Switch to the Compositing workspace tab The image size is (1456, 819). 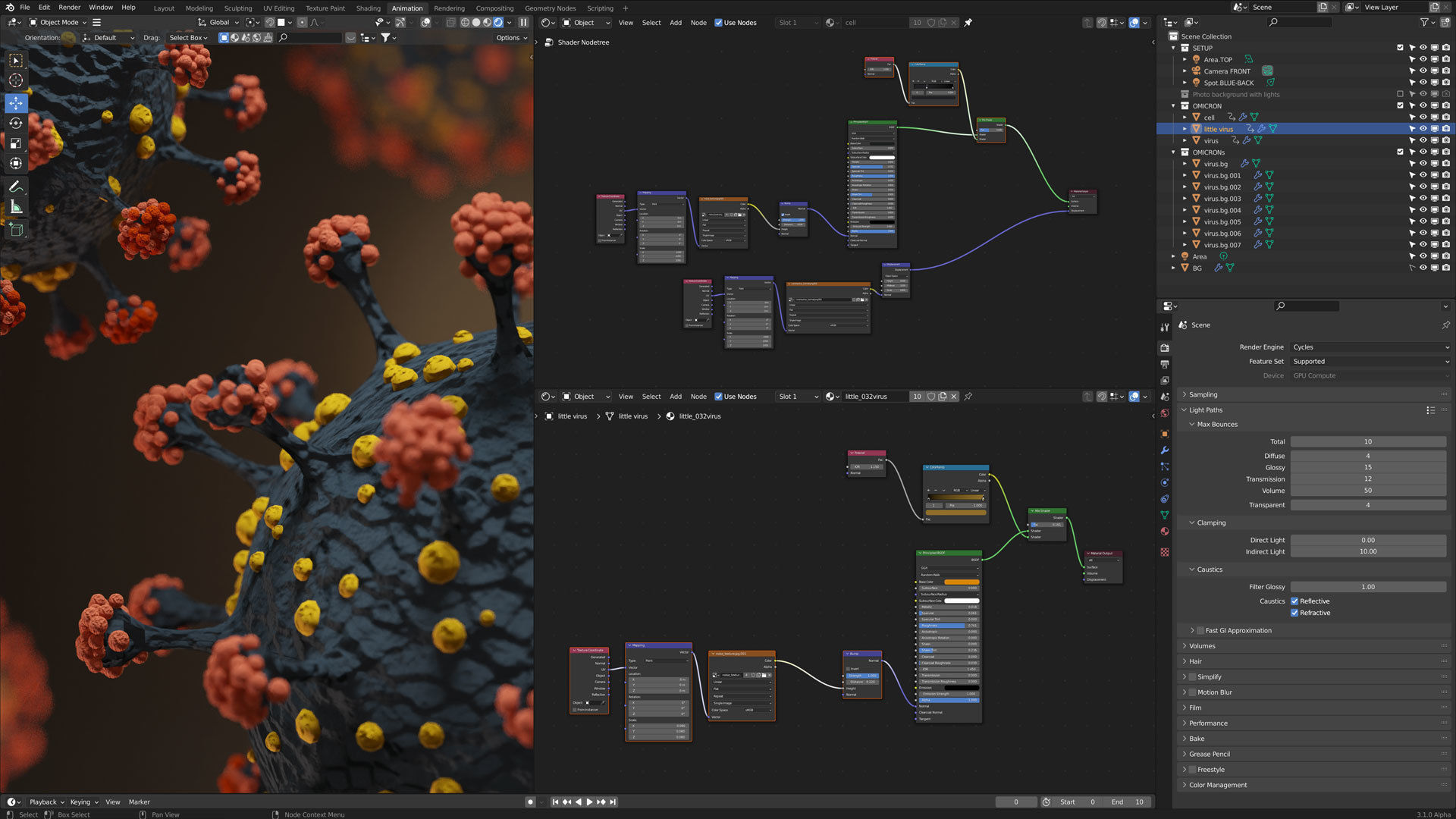[494, 8]
